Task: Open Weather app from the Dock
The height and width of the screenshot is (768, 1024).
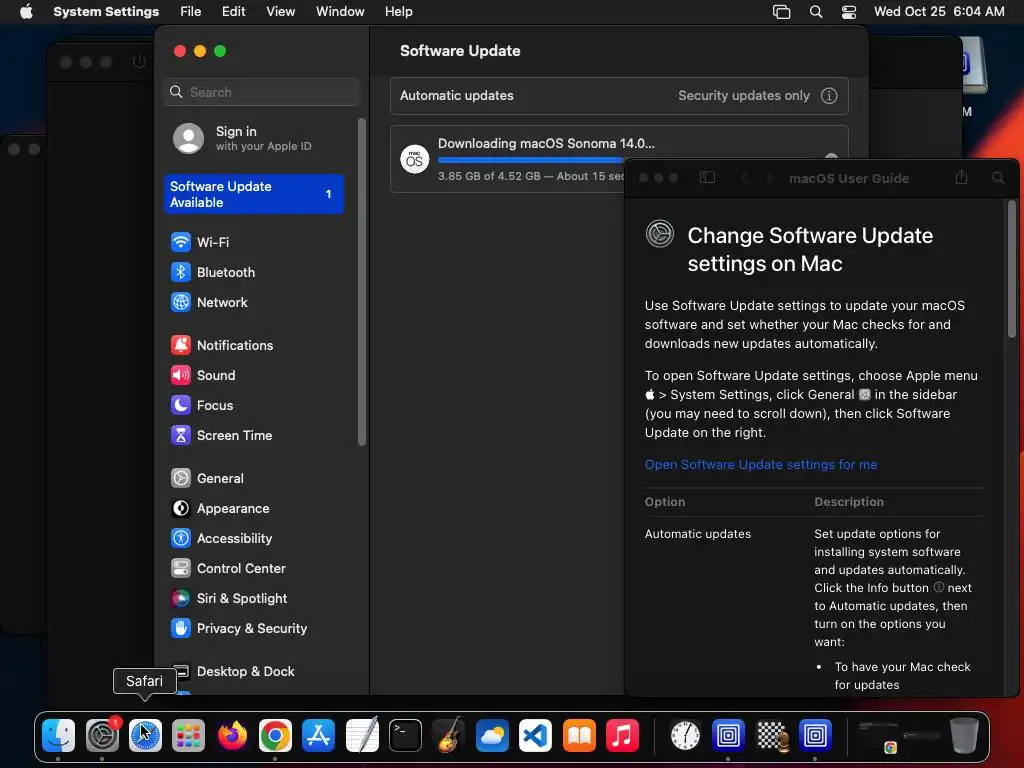Action: pos(492,735)
